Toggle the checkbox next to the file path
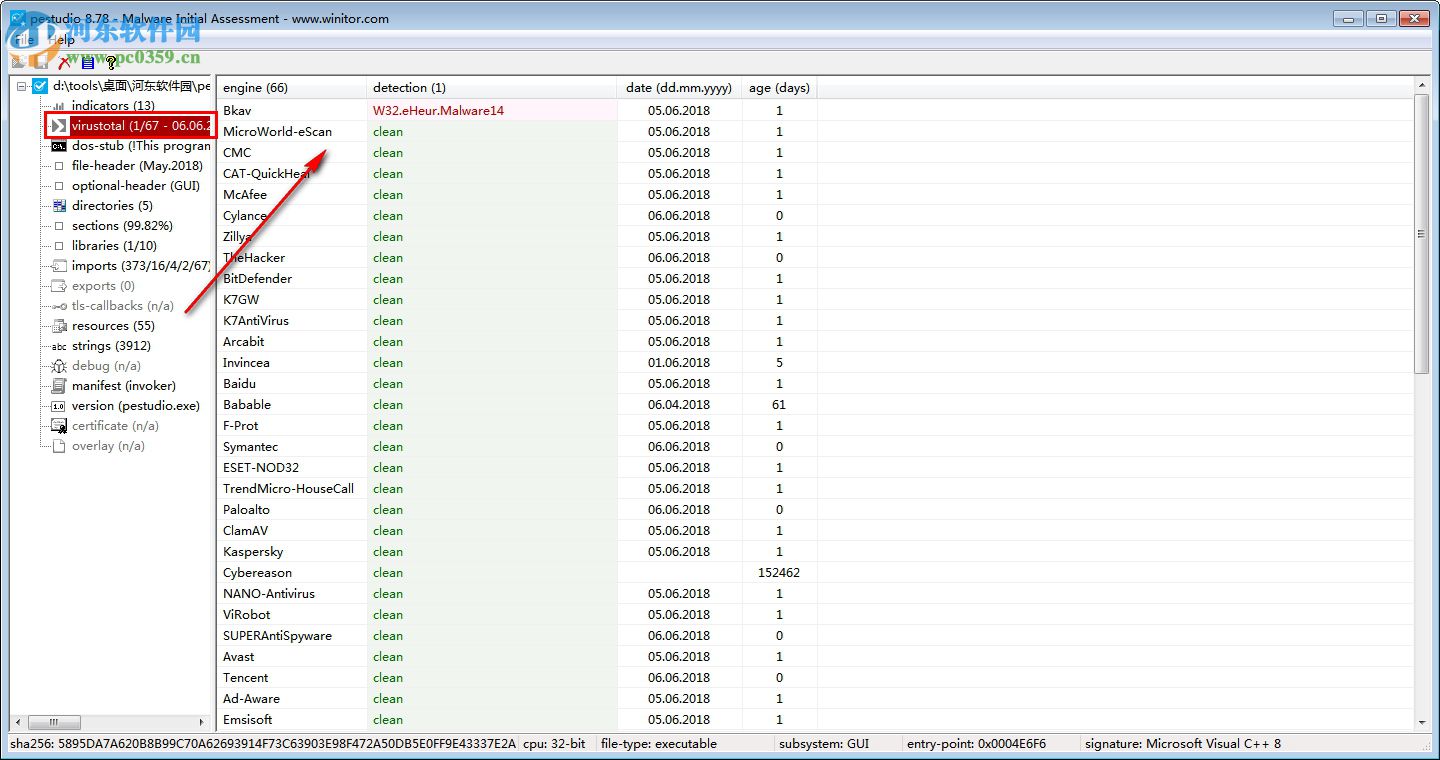 click(40, 86)
